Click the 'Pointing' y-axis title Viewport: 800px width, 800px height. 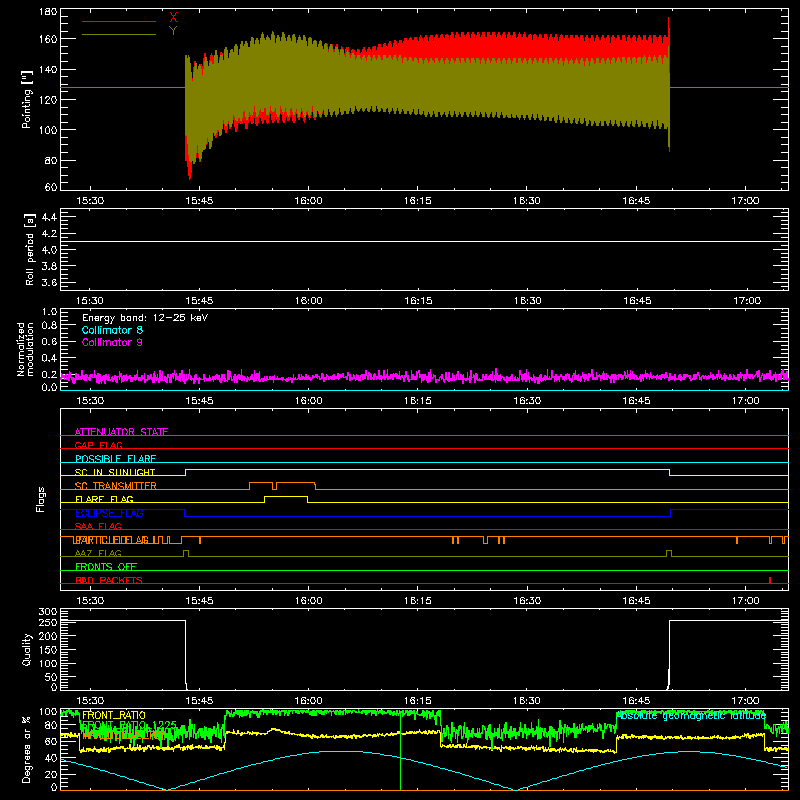pos(27,99)
